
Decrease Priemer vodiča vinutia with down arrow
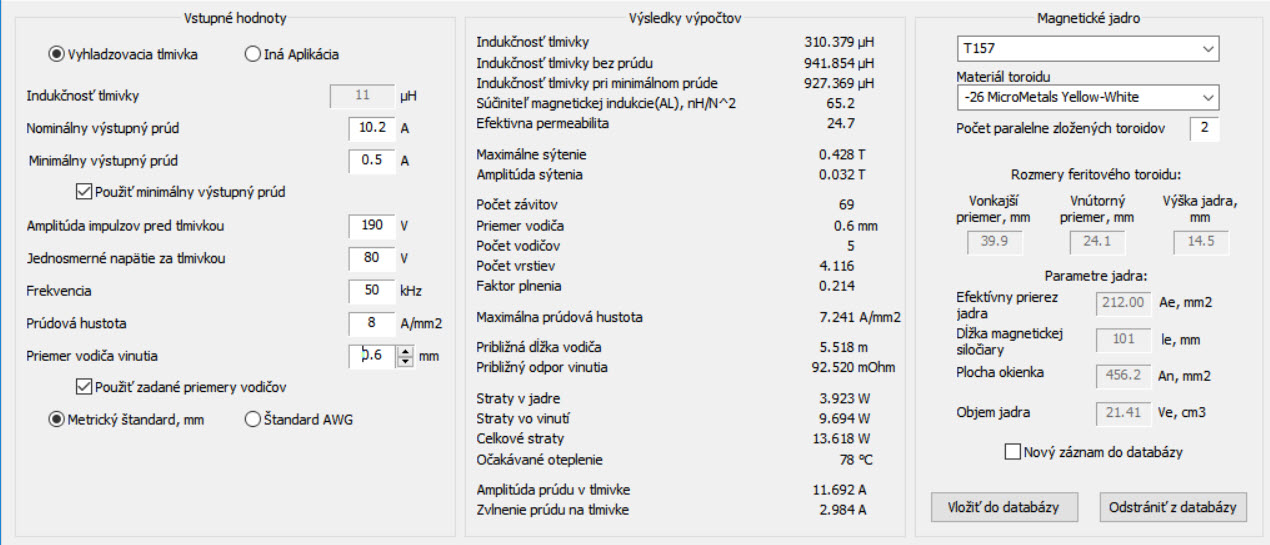tap(405, 360)
